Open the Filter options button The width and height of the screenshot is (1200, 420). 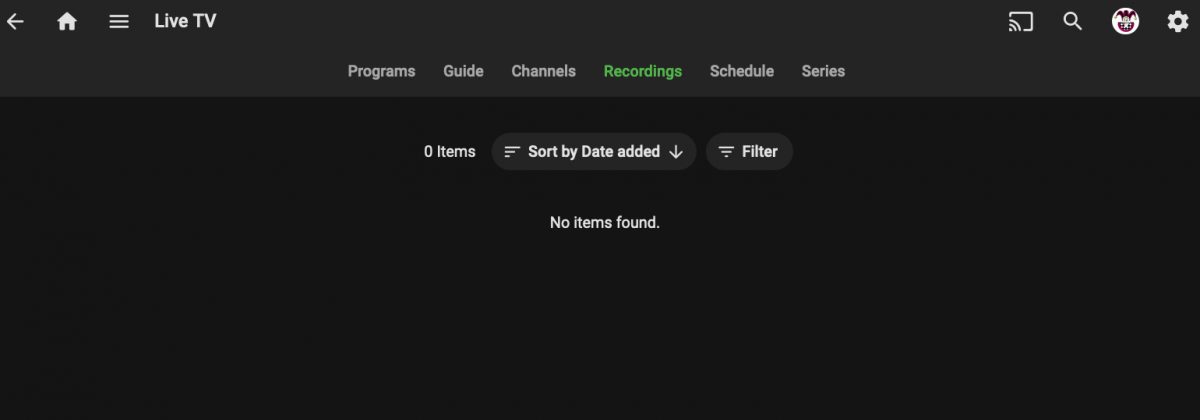pyautogui.click(x=750, y=152)
